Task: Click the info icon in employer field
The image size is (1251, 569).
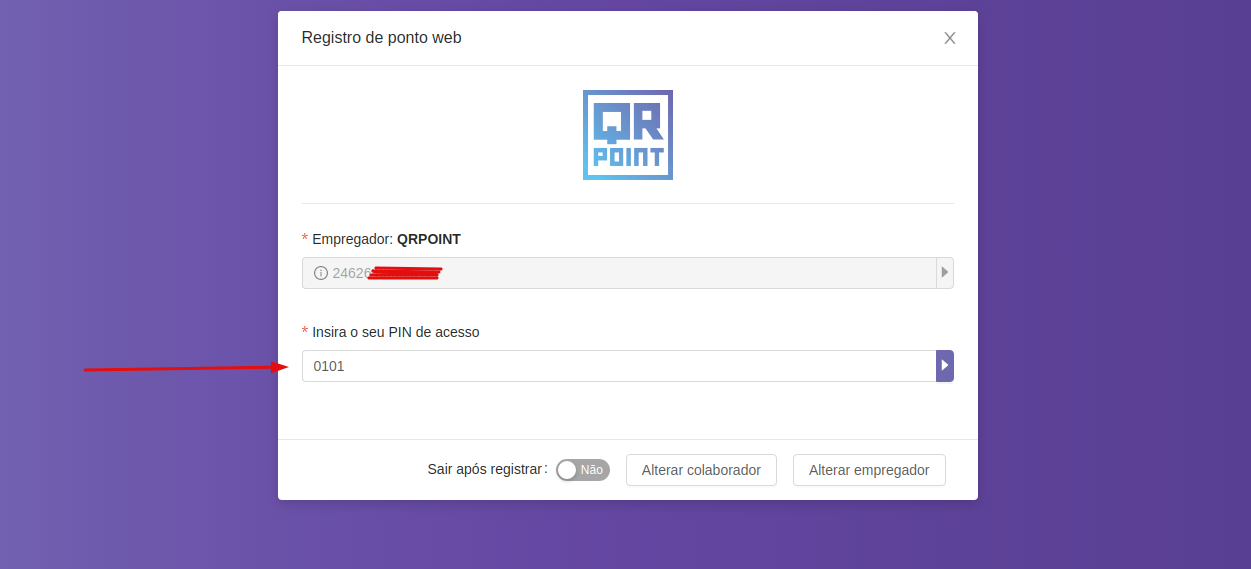Action: 321,273
